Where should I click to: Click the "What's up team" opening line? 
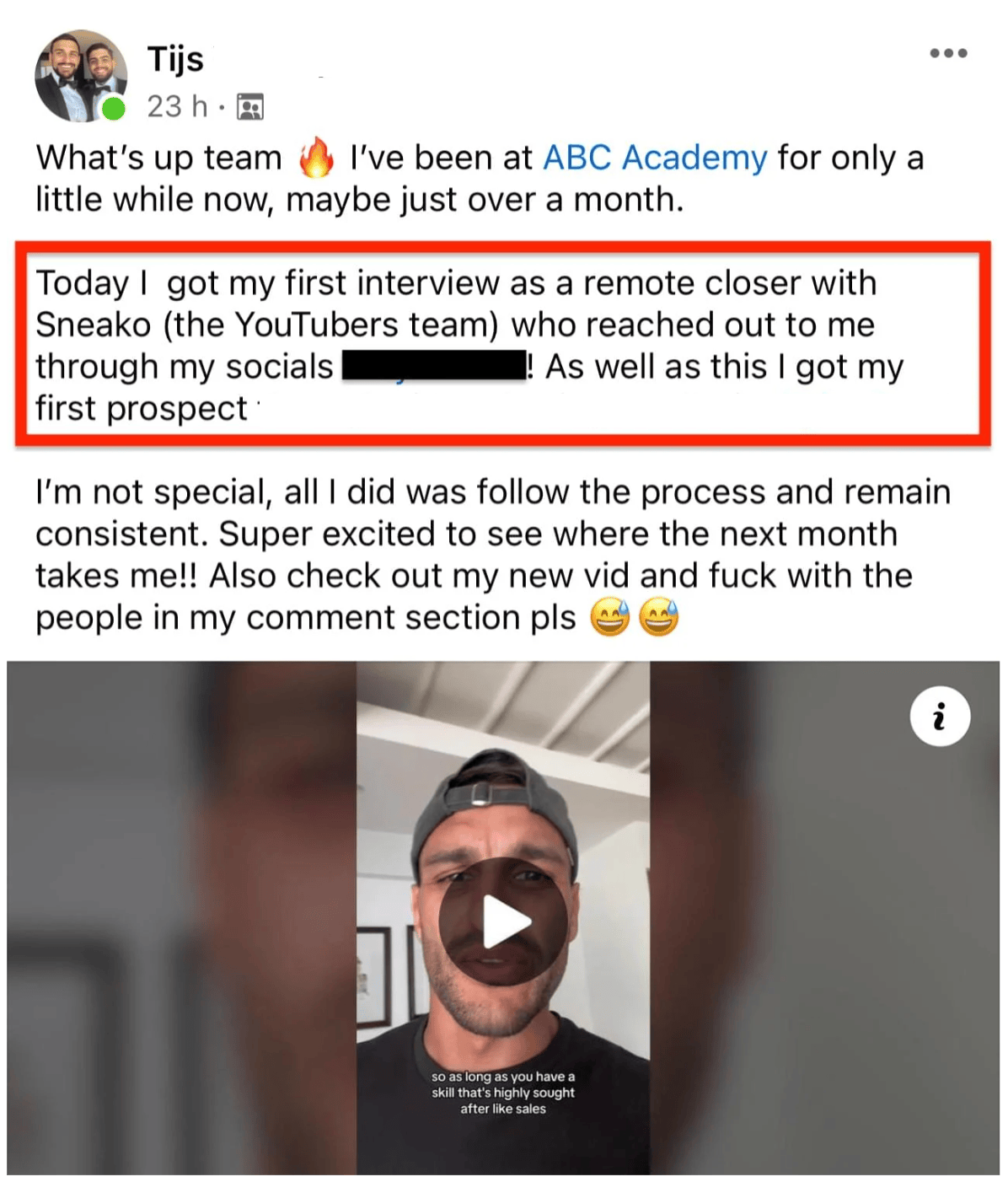pos(480,179)
